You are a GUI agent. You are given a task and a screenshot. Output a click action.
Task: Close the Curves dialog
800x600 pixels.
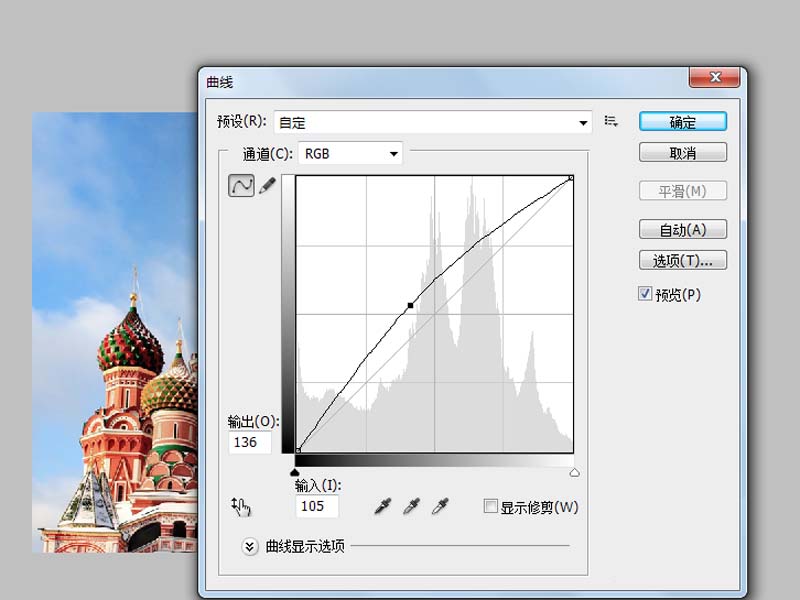(715, 77)
